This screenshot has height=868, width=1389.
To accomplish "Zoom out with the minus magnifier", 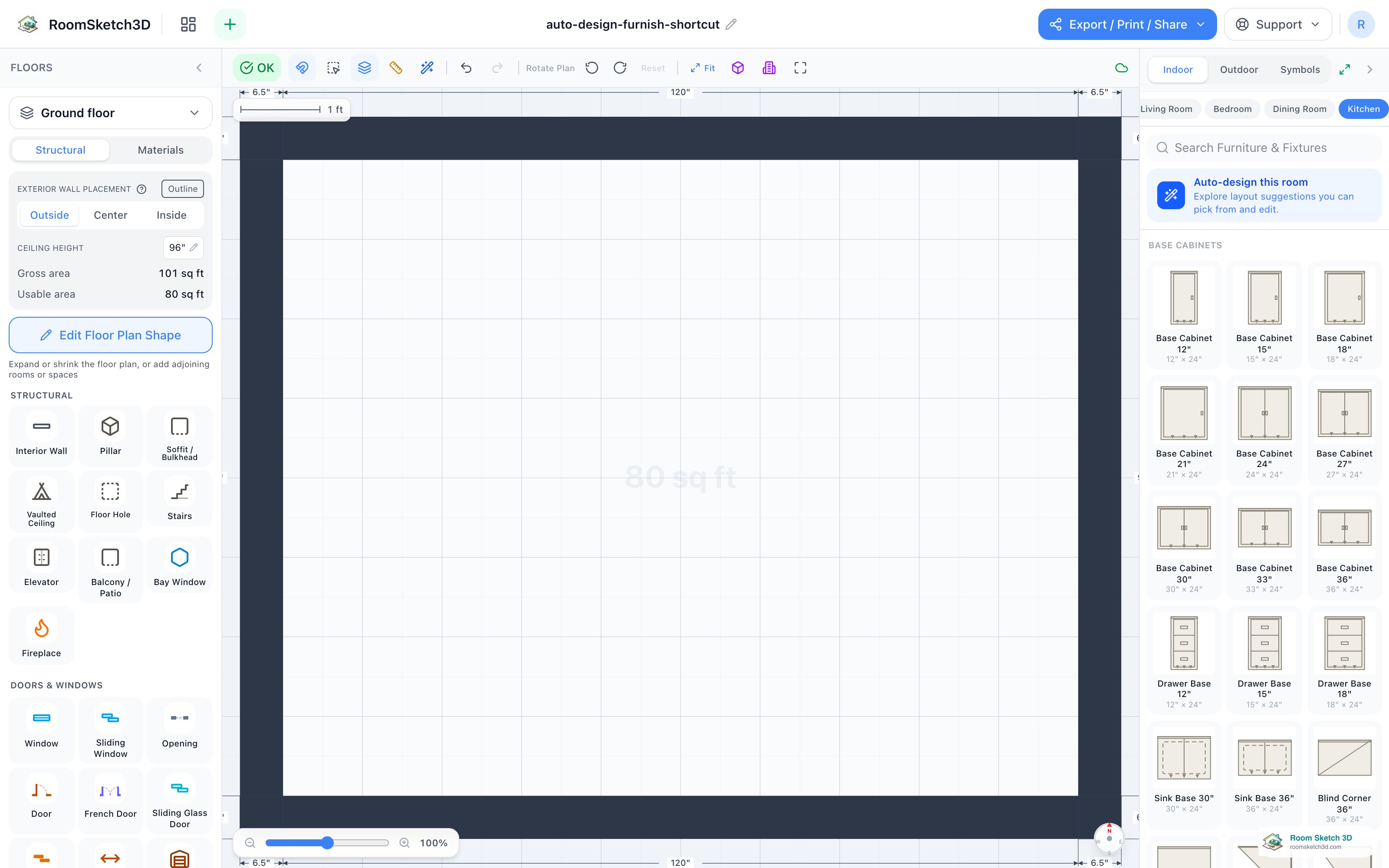I will tap(250, 843).
